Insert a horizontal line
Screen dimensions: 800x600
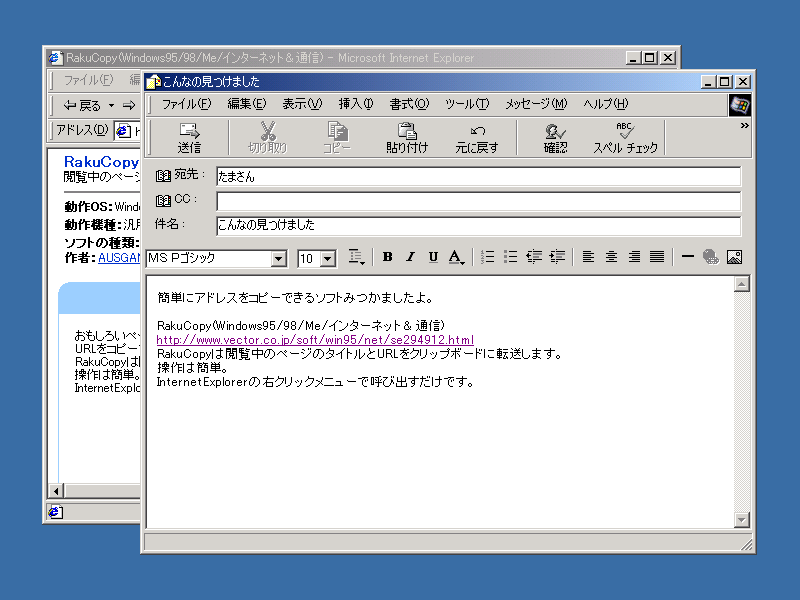[688, 257]
